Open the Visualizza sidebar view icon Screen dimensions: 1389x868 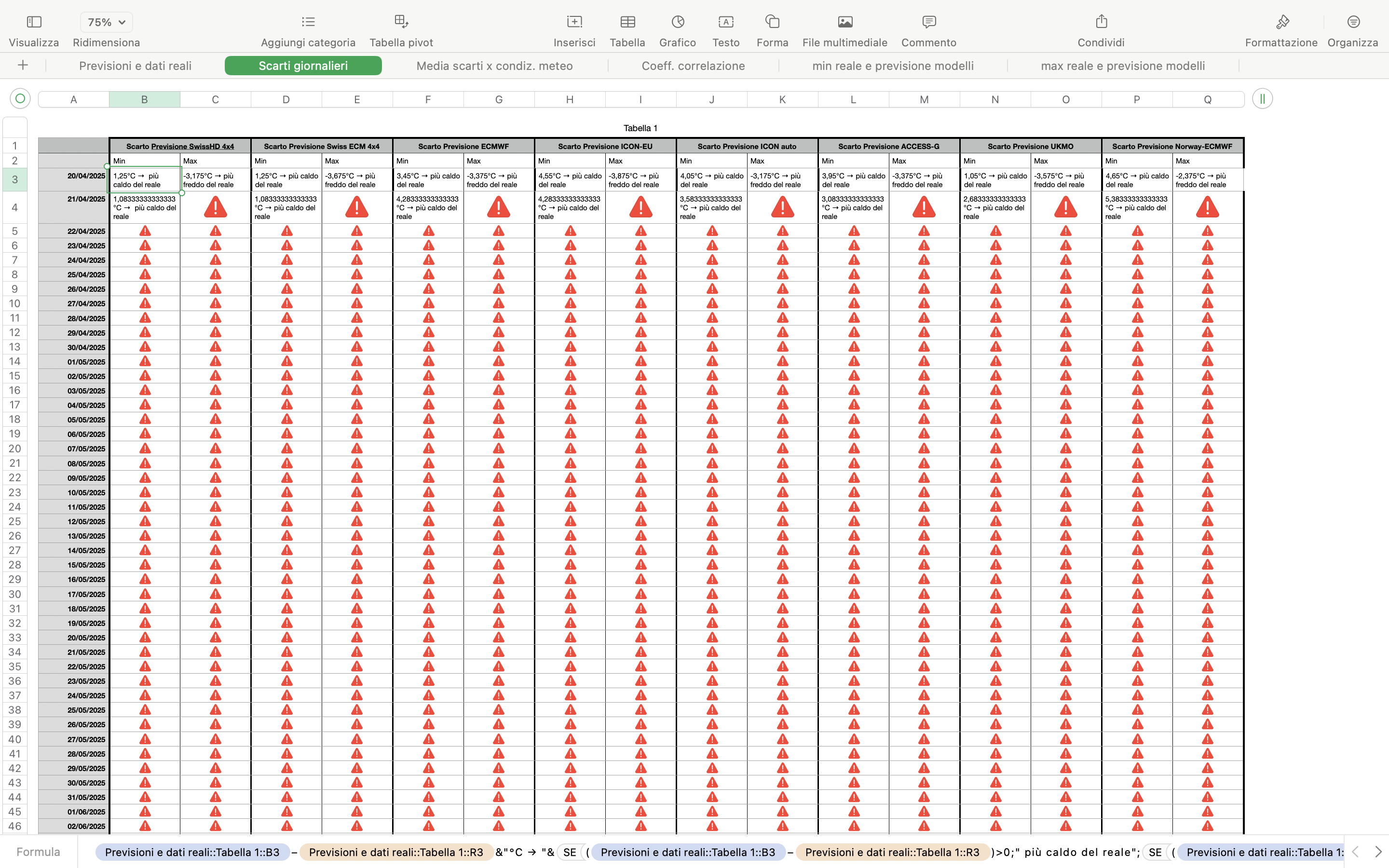coord(34,22)
